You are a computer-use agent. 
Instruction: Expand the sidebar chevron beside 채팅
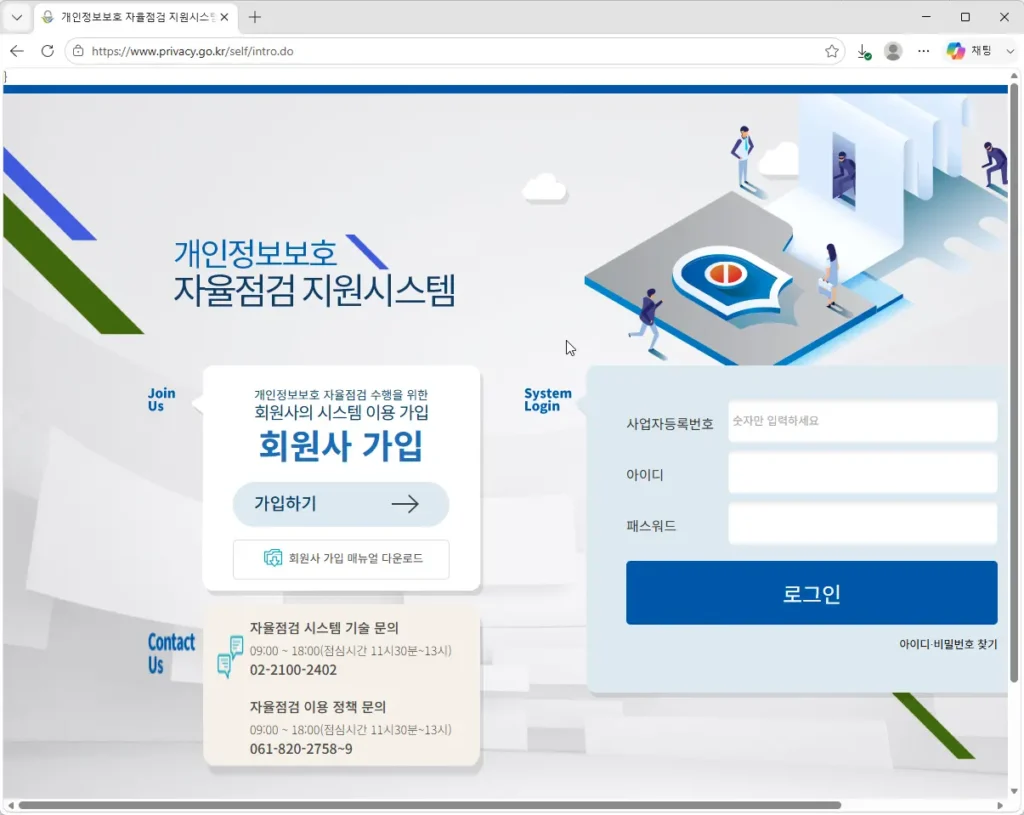[x=1010, y=51]
